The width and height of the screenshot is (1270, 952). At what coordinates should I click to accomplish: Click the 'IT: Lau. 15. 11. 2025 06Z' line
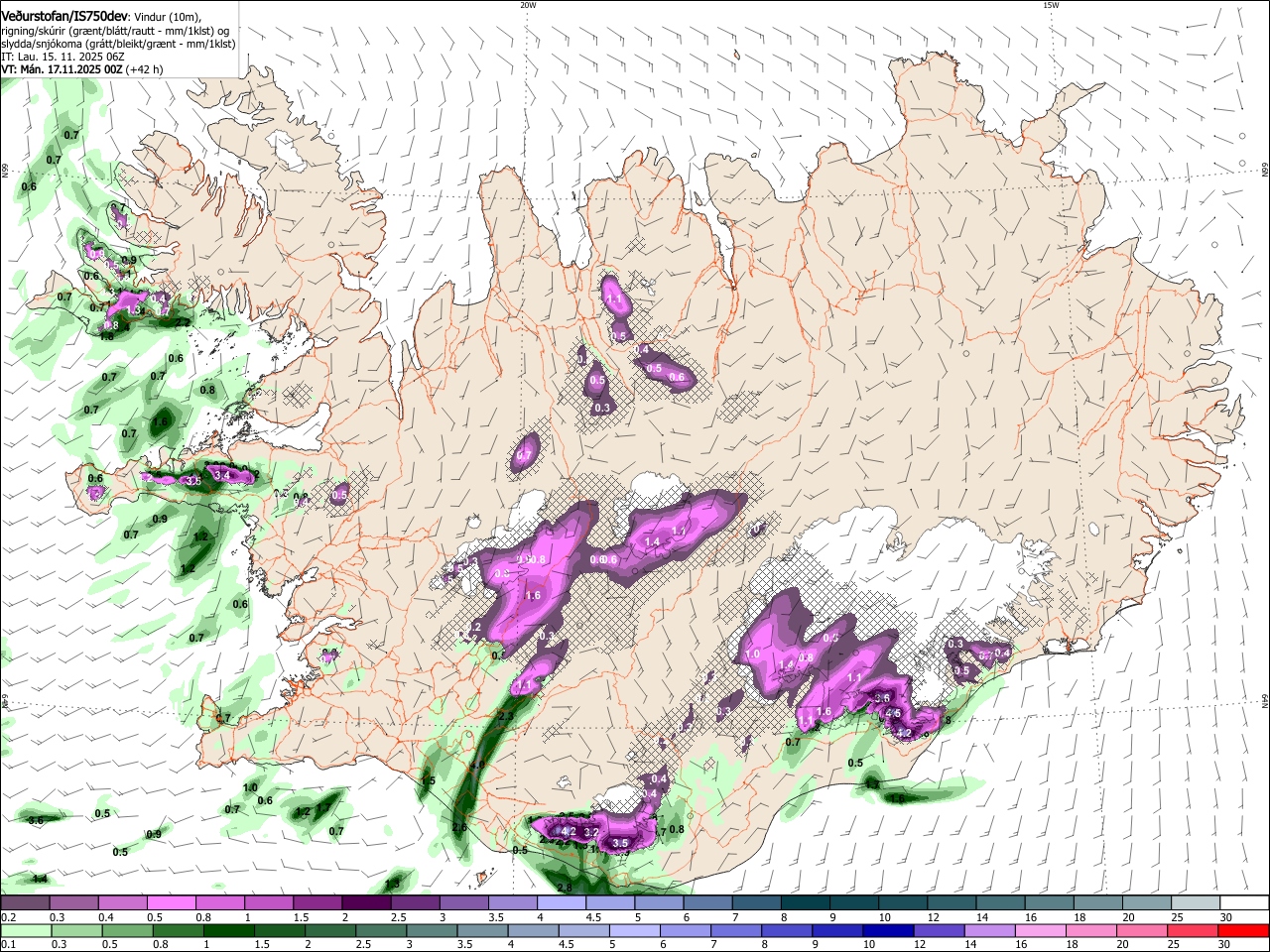click(62, 57)
